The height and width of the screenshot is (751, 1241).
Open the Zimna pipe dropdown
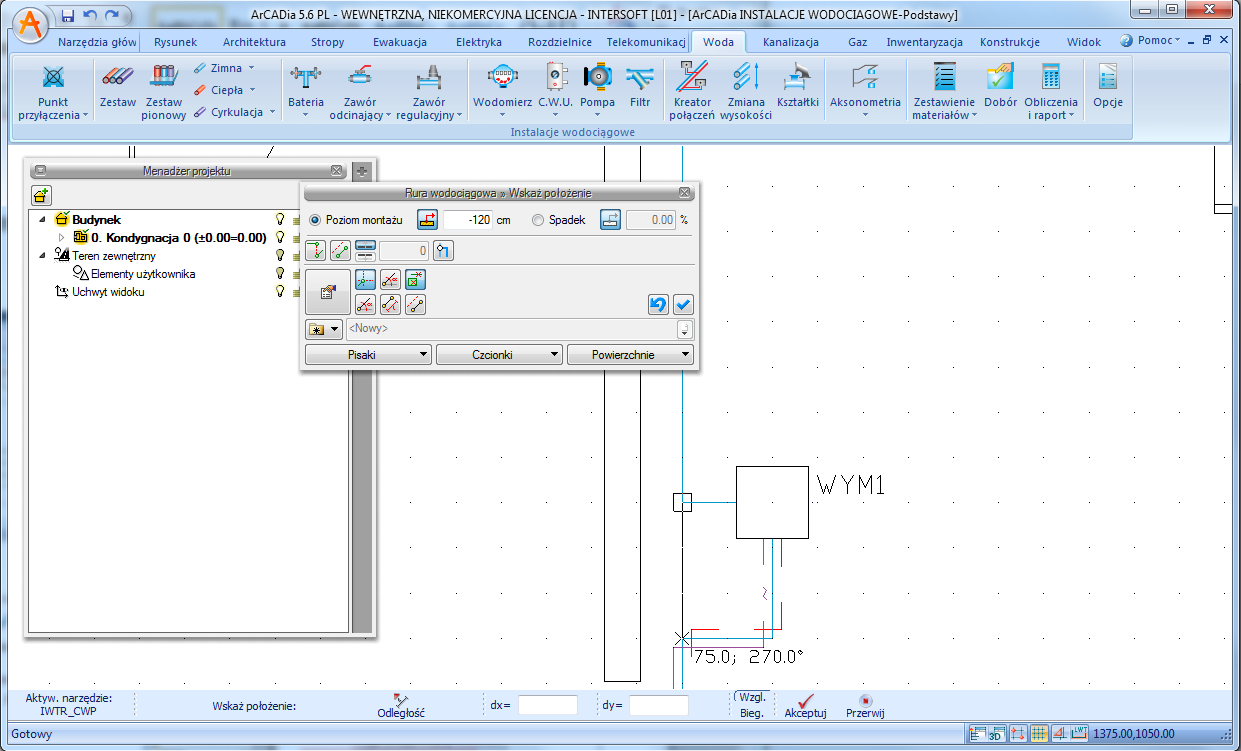pos(251,68)
